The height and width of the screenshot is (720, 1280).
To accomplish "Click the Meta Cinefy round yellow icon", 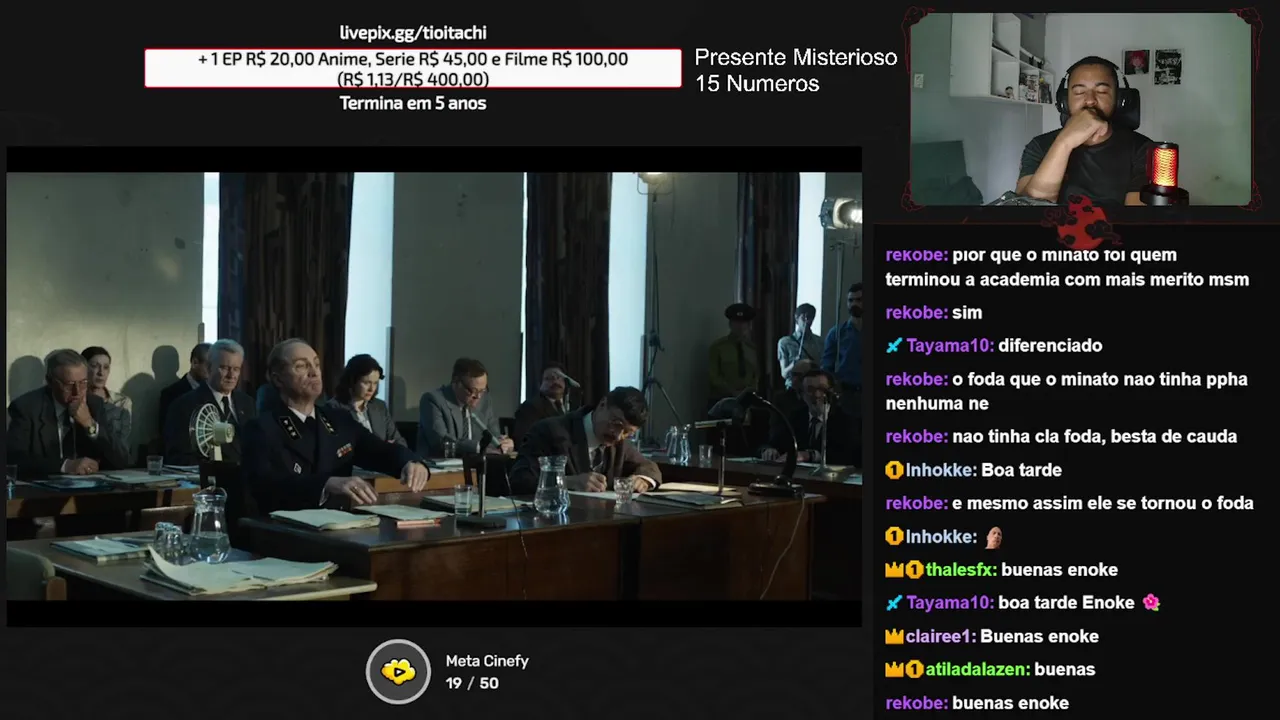I will pos(398,671).
